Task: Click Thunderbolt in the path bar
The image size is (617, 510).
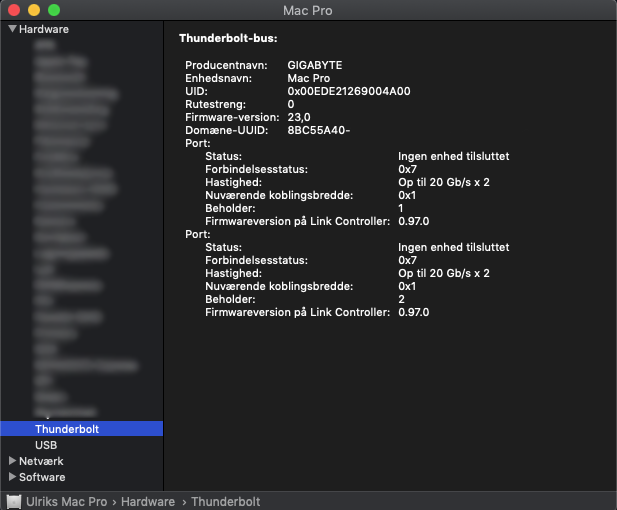Action: [225, 502]
